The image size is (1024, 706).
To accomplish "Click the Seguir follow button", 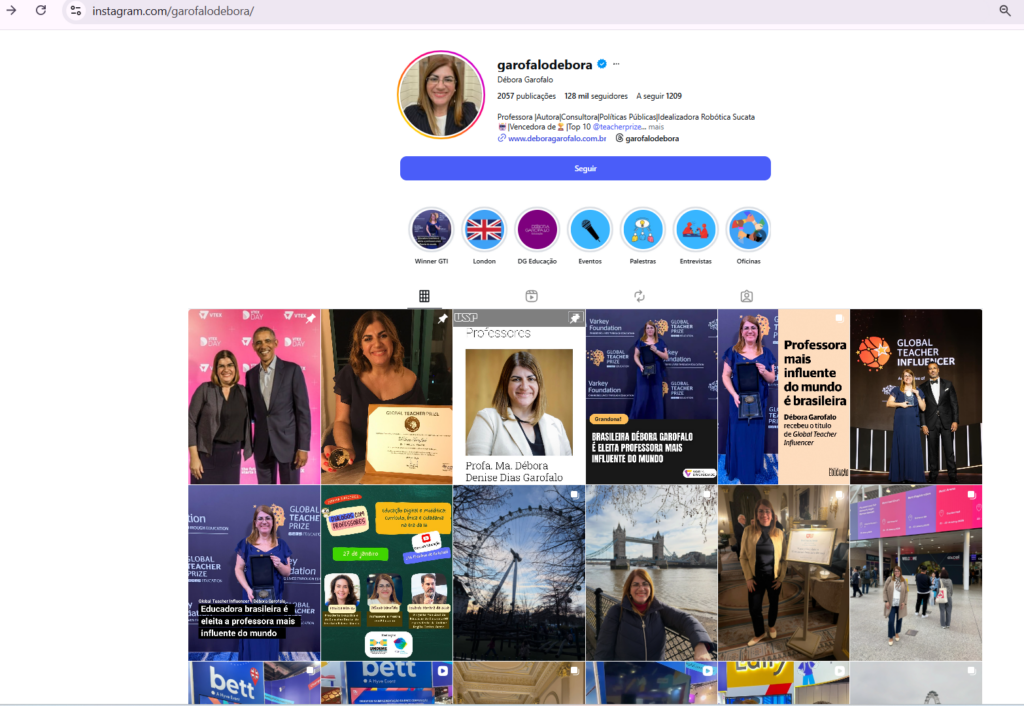I will 585,168.
